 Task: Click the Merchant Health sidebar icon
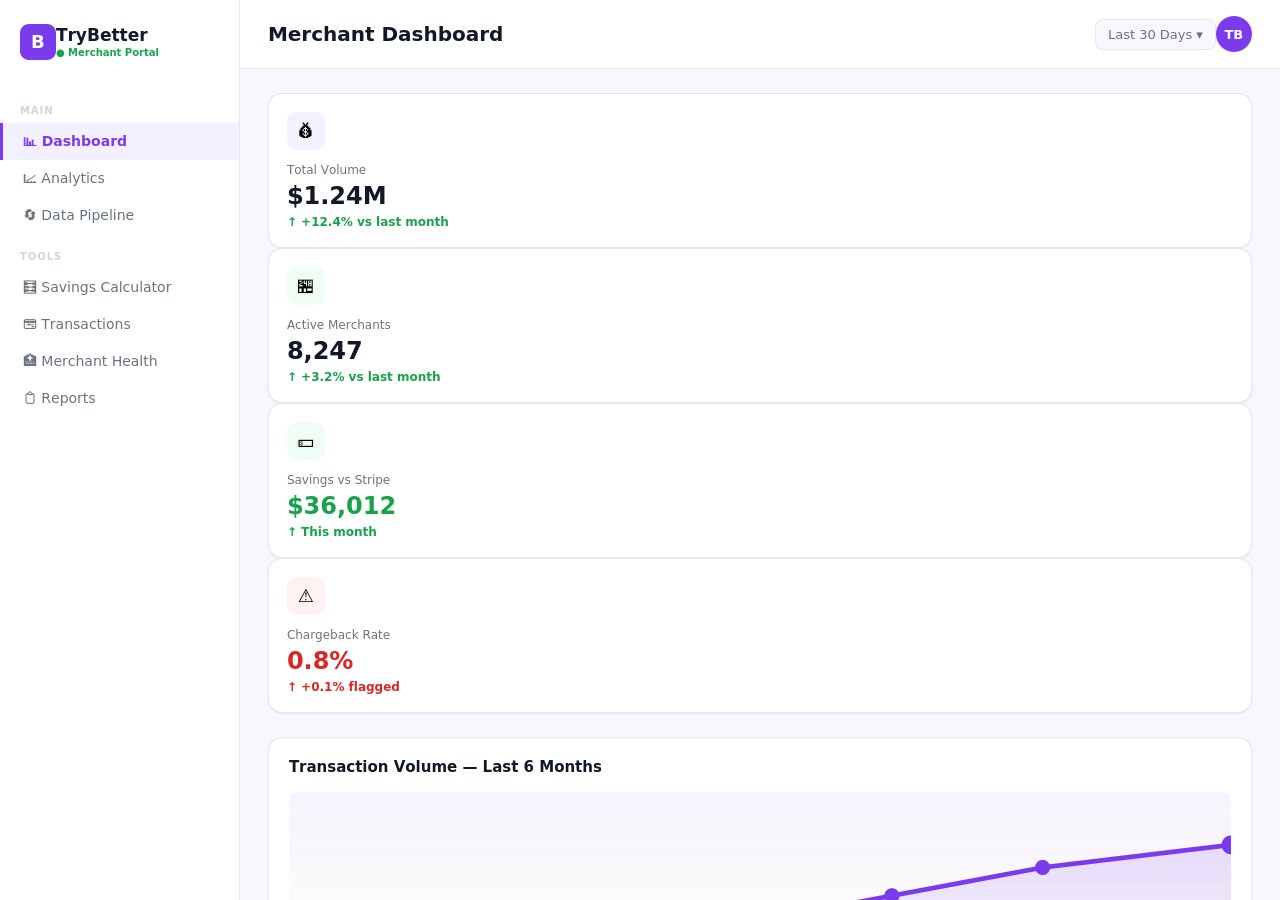[x=30, y=361]
